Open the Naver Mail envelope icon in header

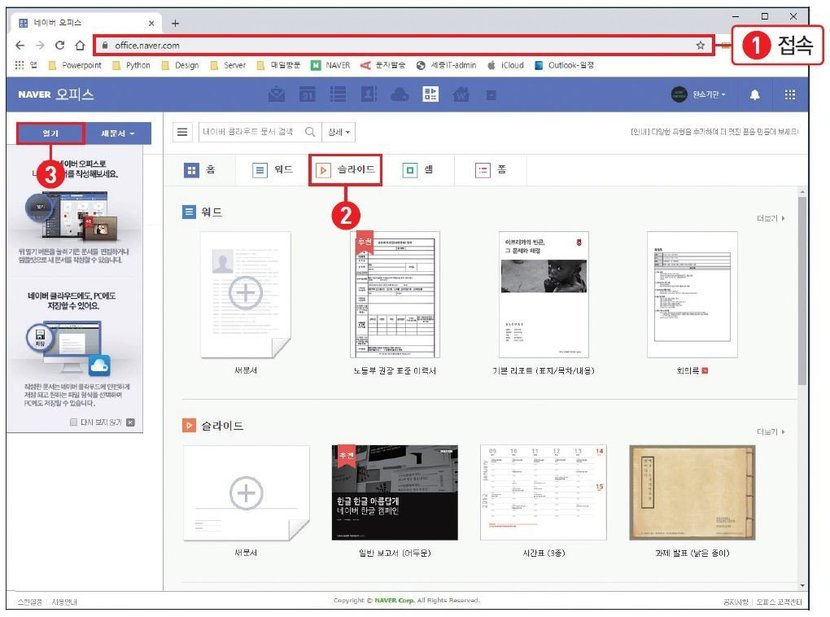point(276,95)
